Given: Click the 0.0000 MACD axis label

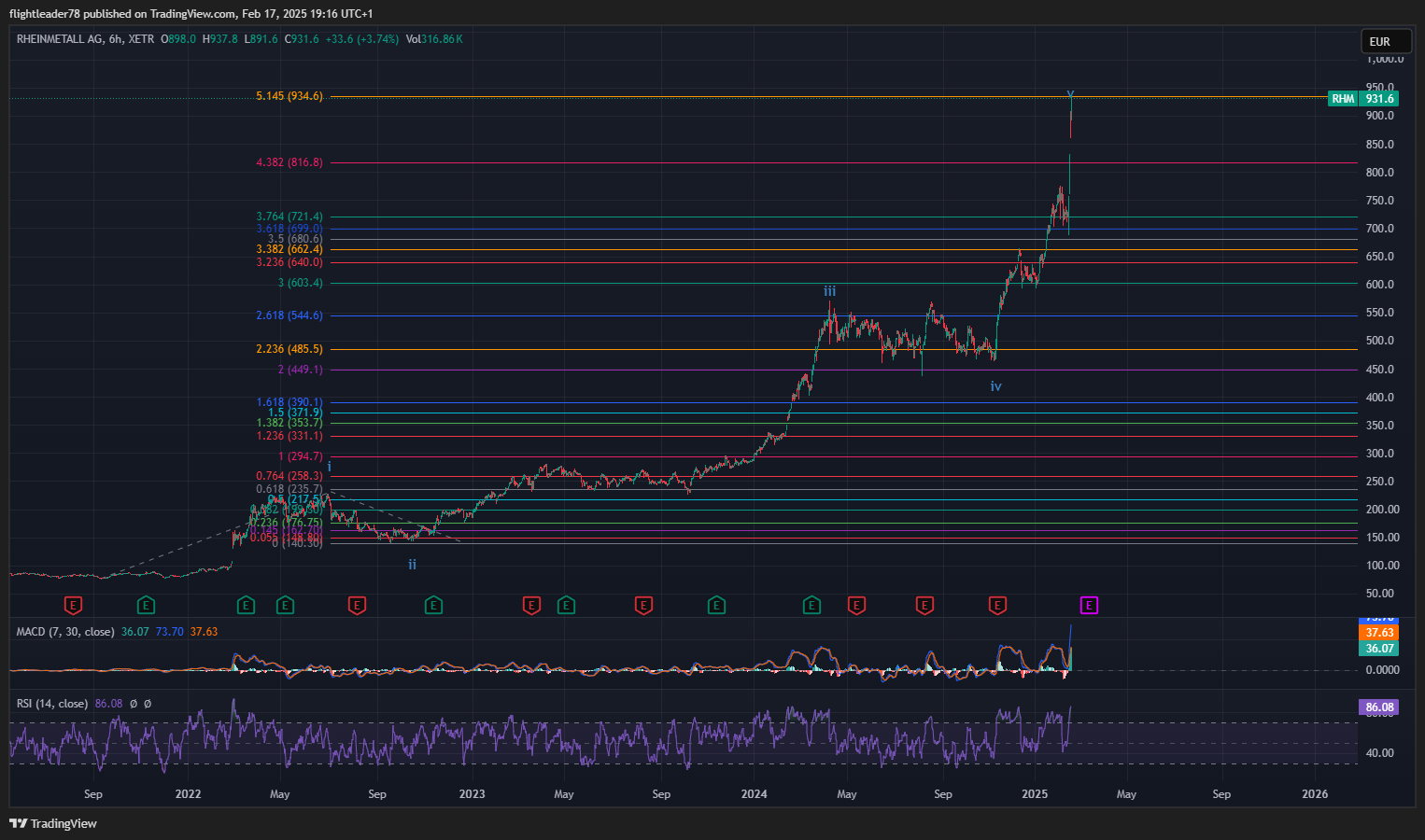Looking at the screenshot, I should coord(1382,670).
